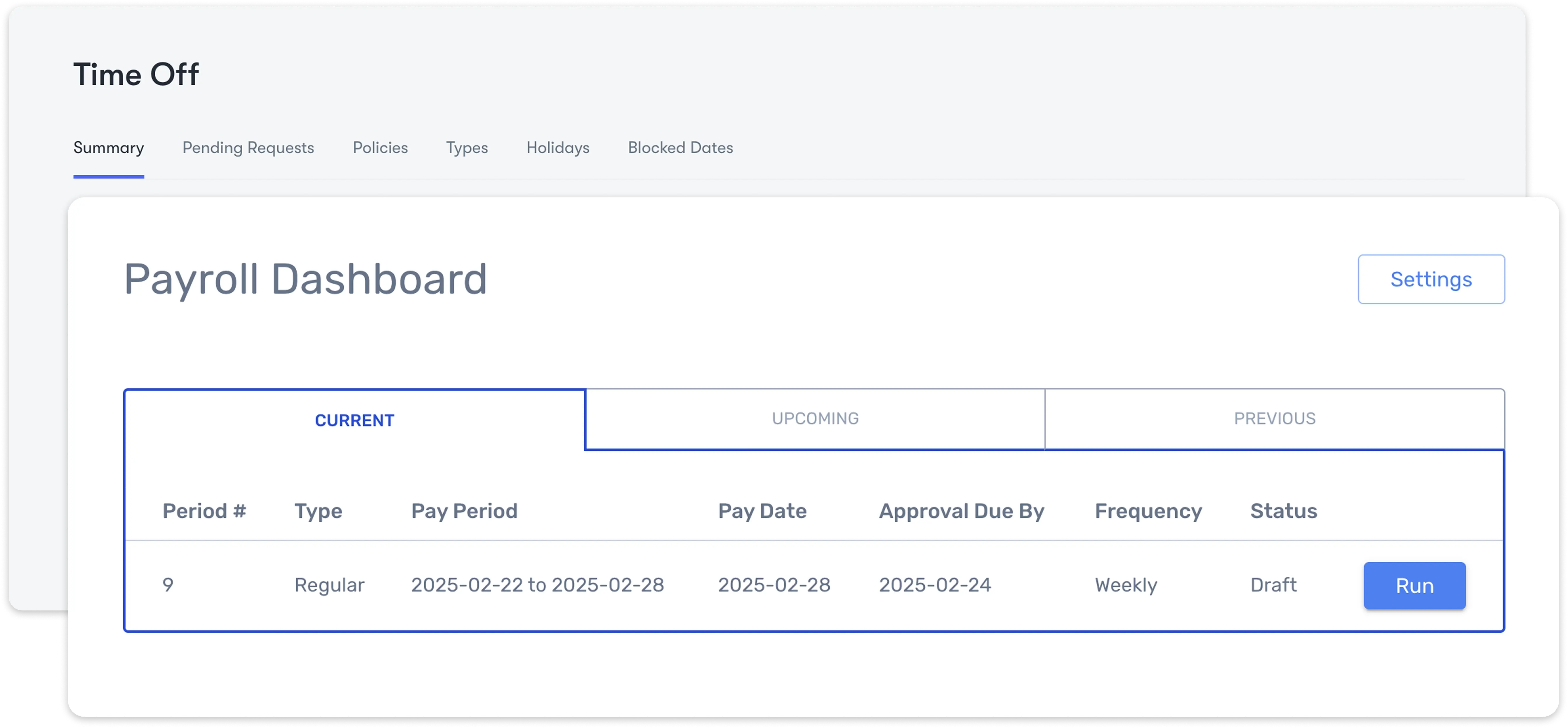Go to the Summary tab
The width and height of the screenshot is (1568, 728).
pyautogui.click(x=108, y=148)
